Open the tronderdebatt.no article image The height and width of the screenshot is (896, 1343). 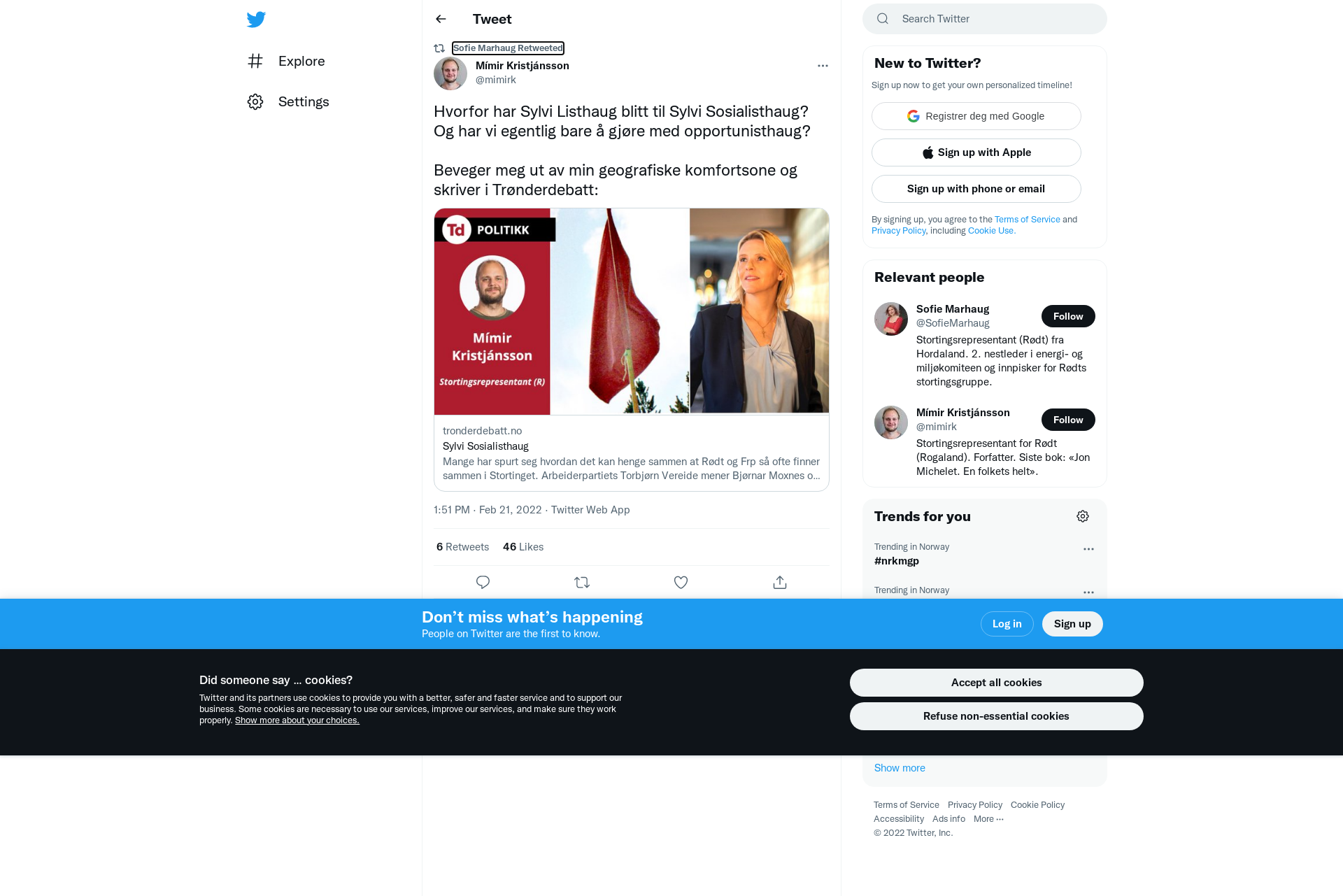(632, 311)
